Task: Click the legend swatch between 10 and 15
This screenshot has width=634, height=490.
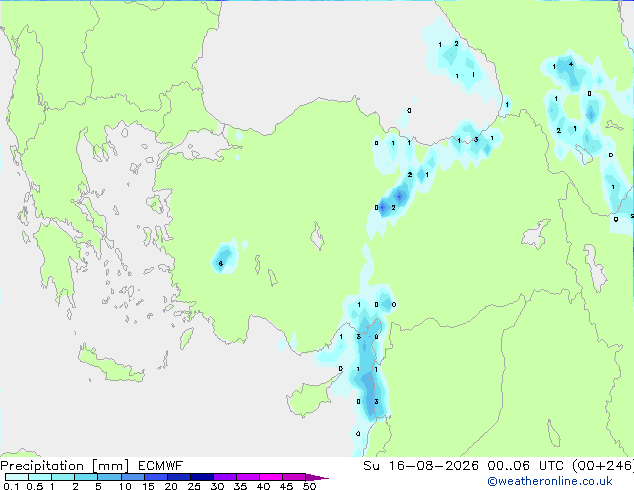Action: pos(132,477)
